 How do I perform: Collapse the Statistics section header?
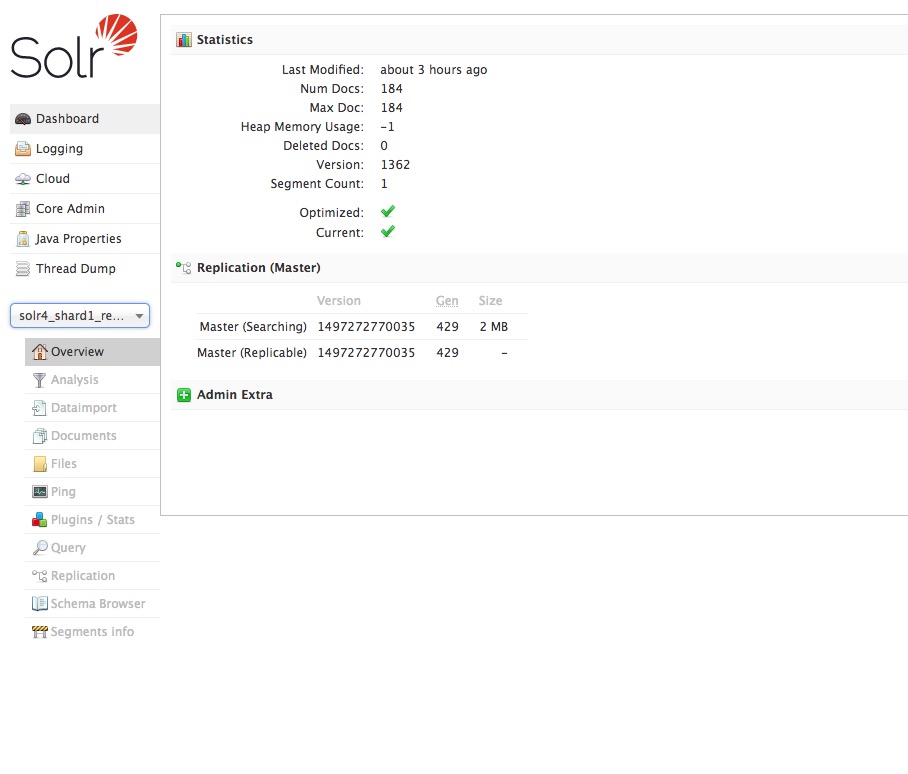(225, 39)
